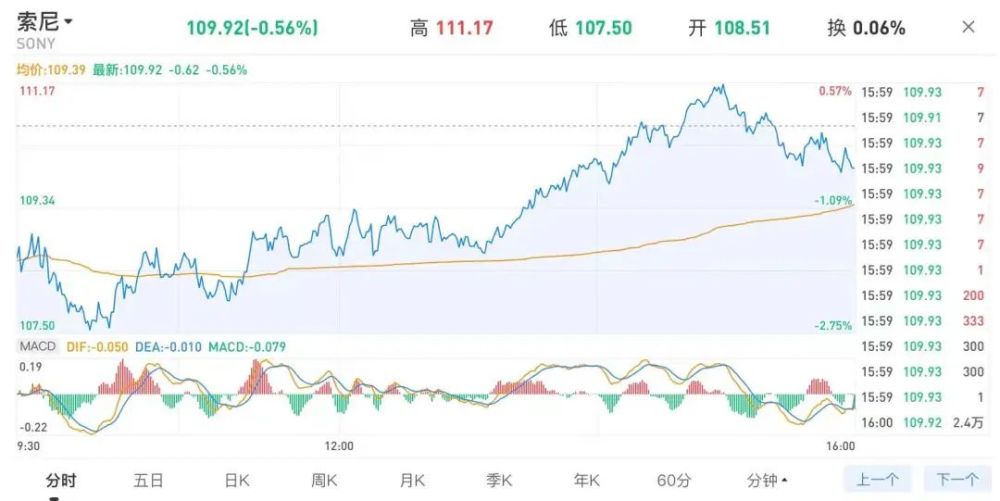Open the 分钟 interval dropdown
This screenshot has height=501, width=1000.
tap(768, 480)
